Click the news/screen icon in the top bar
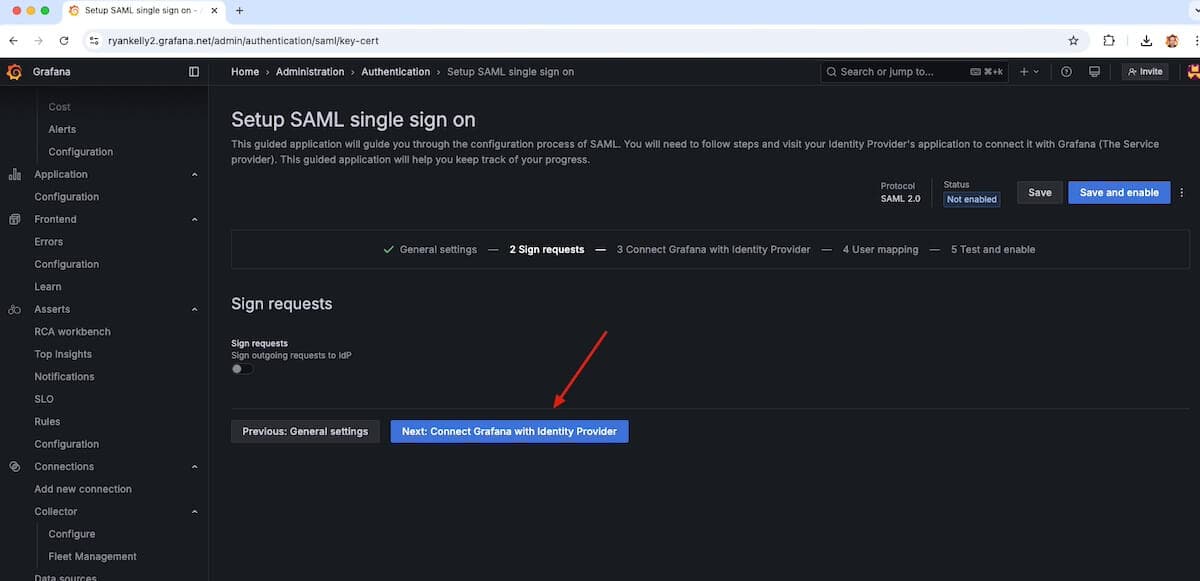Screen dimensions: 1200x581 pos(1094,71)
